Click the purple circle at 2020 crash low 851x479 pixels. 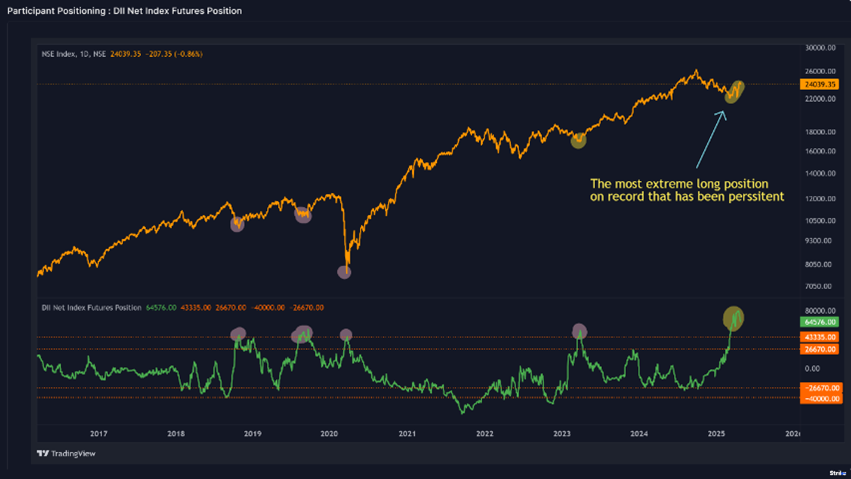pyautogui.click(x=344, y=271)
